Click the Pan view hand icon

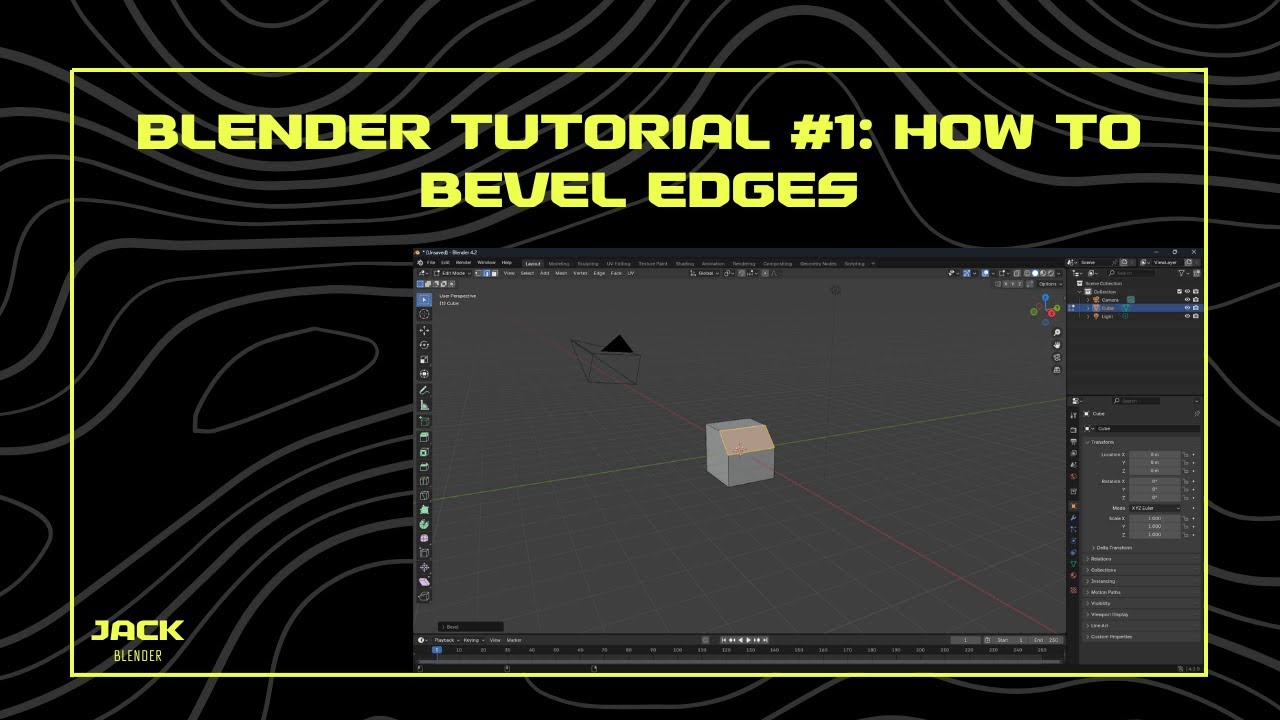1057,345
